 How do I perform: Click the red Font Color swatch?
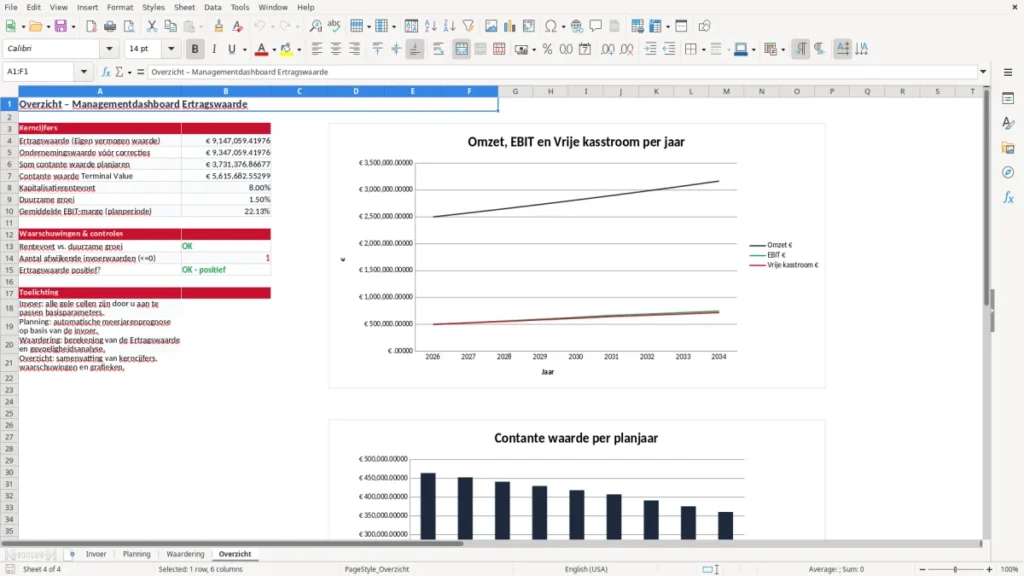pos(261,49)
